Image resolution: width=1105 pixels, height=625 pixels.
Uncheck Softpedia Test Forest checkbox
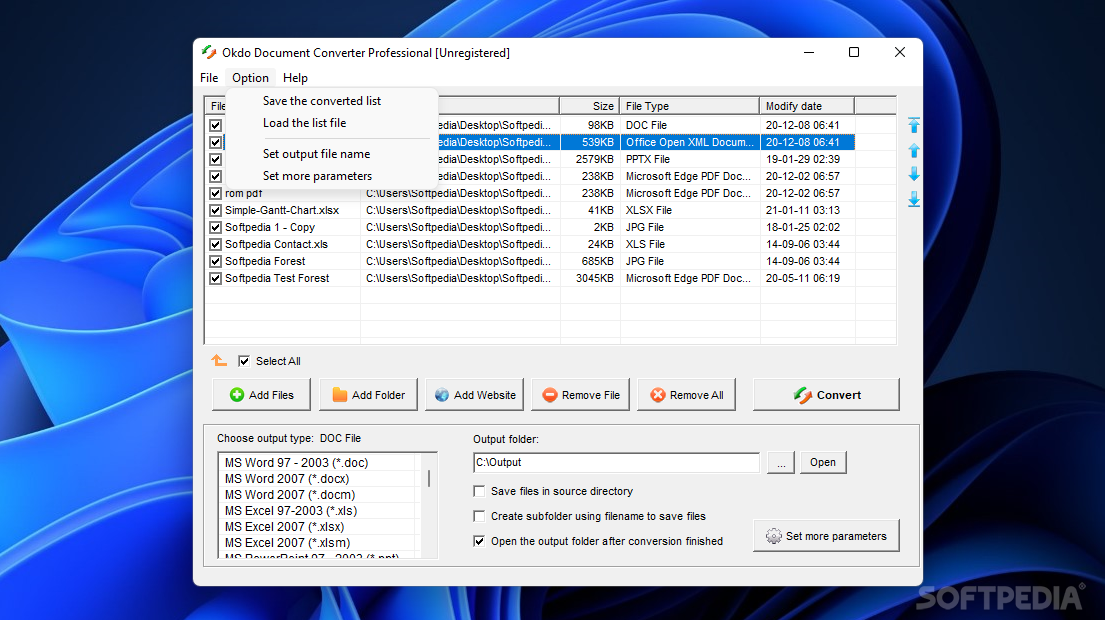(x=216, y=278)
